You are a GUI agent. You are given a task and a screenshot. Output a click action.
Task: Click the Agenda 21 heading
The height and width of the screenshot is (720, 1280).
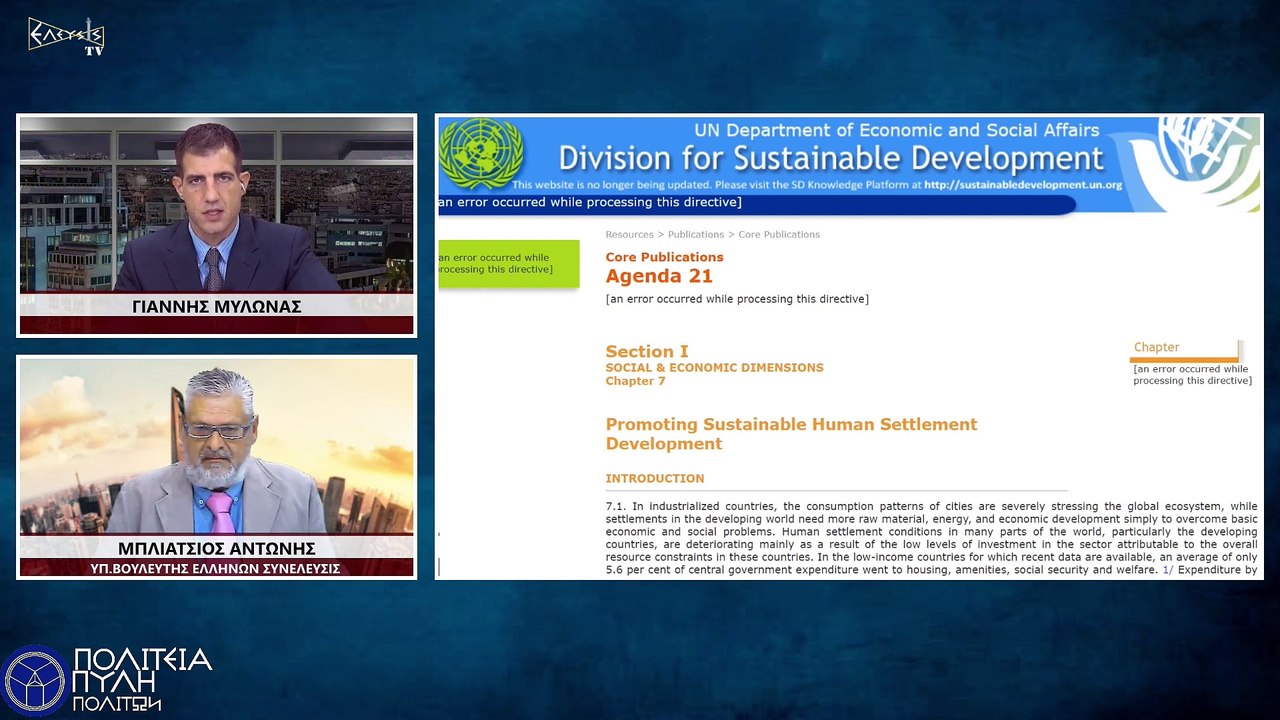(659, 277)
